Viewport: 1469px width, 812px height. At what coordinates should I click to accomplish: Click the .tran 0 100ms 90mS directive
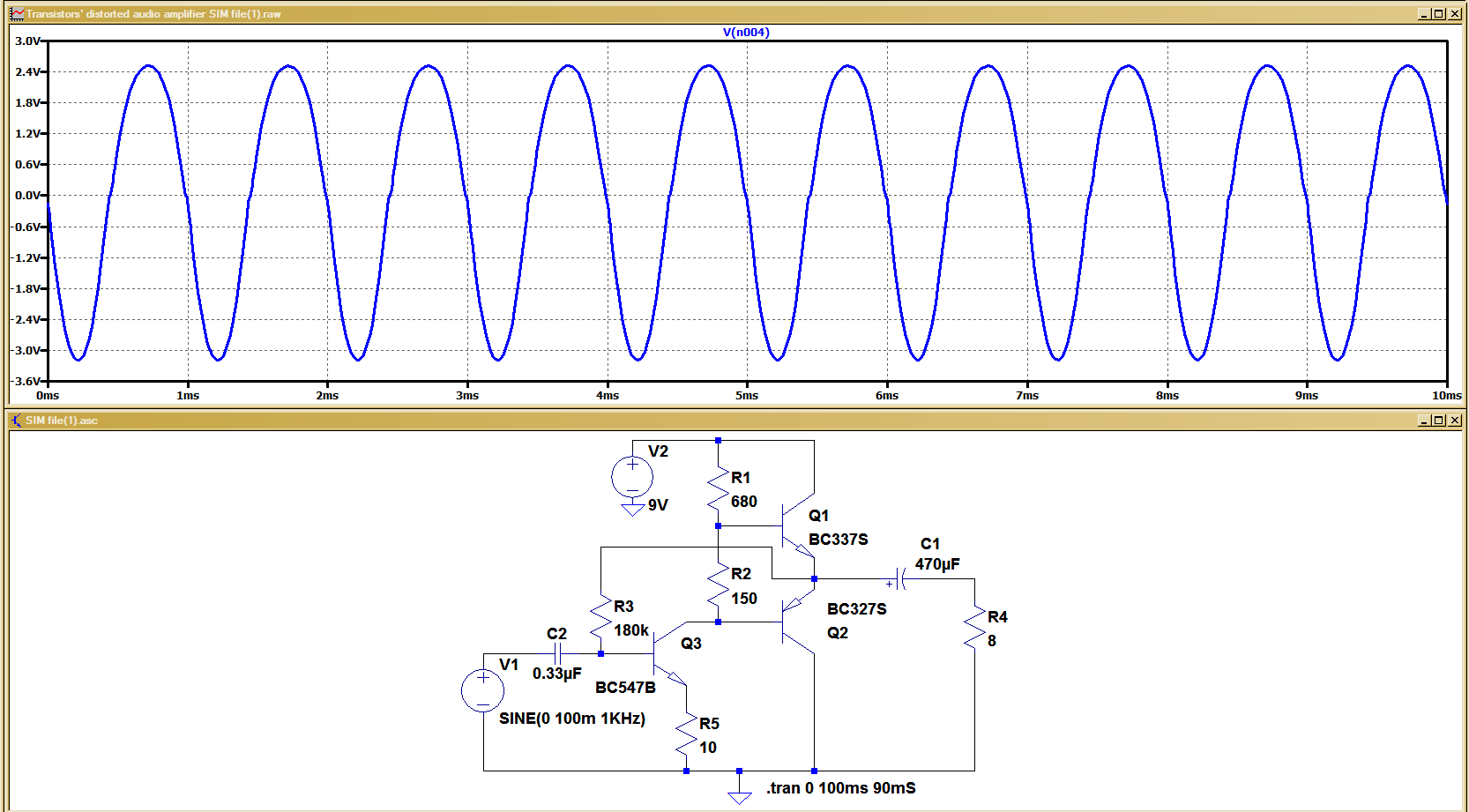[841, 788]
